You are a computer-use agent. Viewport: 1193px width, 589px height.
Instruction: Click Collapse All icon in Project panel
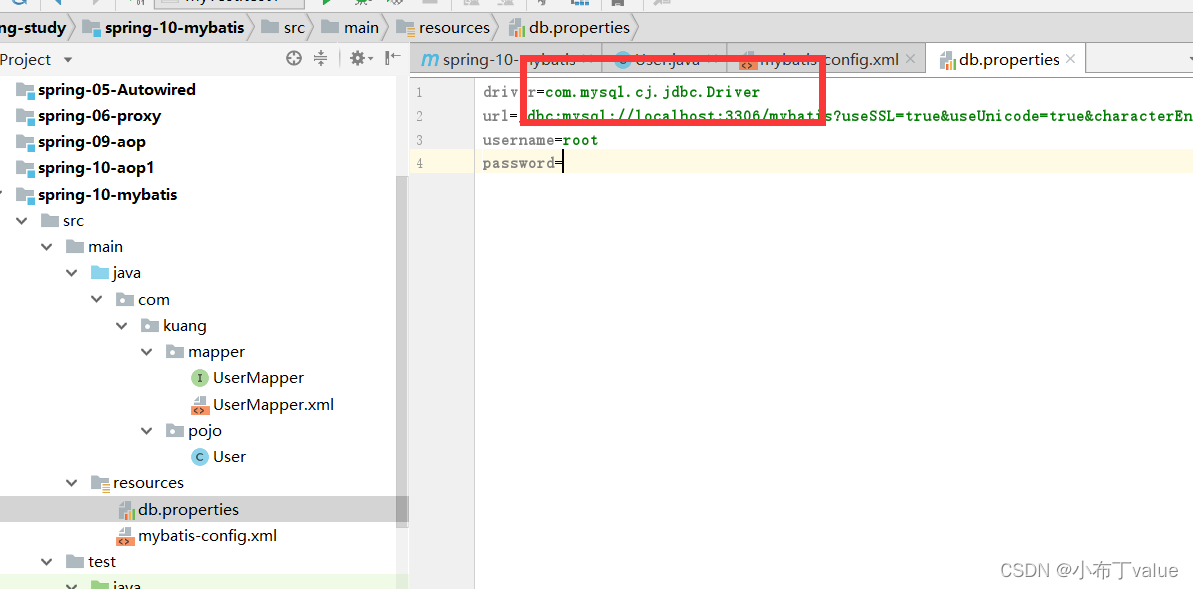(x=320, y=59)
